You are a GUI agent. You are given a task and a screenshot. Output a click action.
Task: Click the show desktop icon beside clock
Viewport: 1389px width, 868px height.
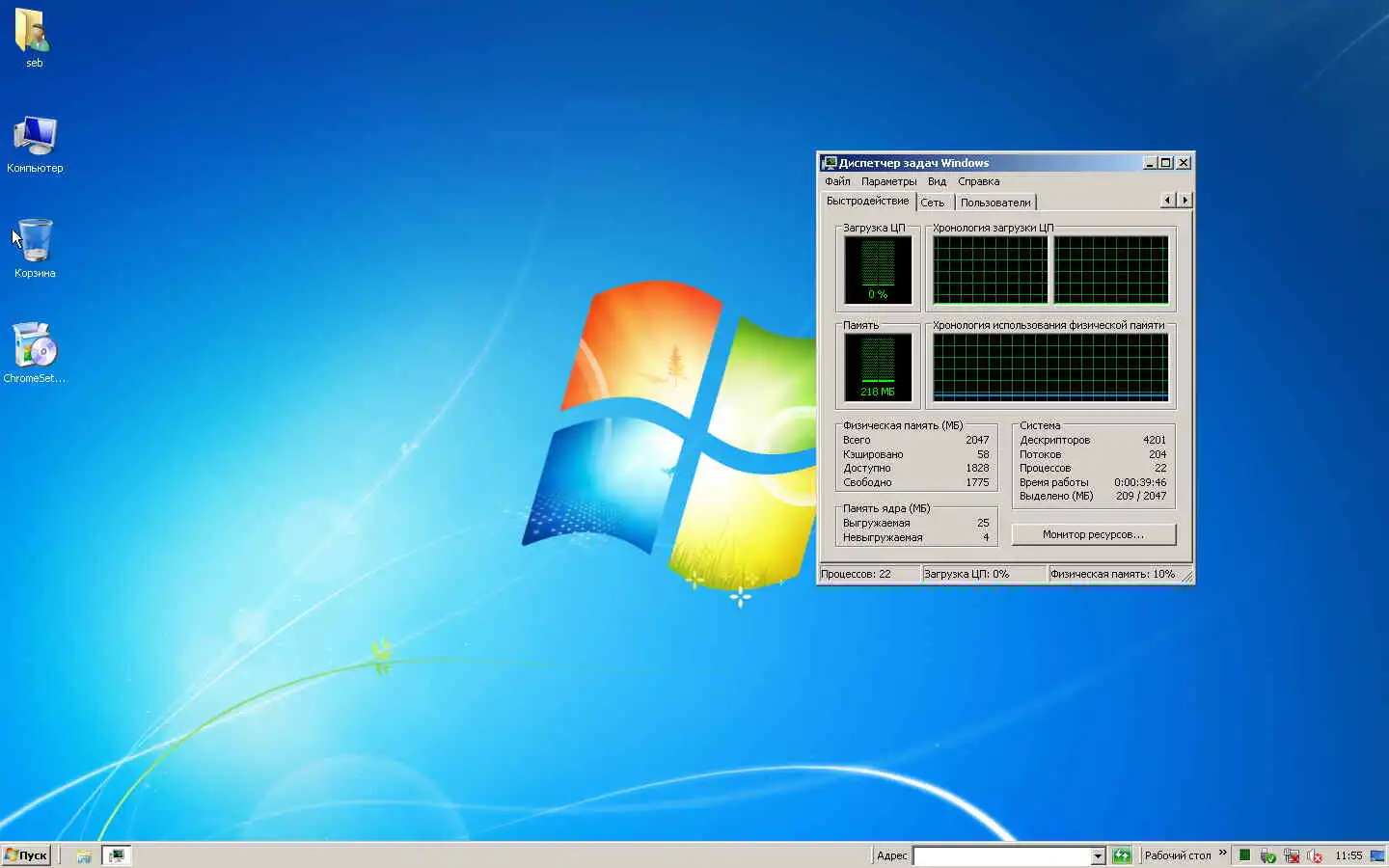pos(1377,855)
